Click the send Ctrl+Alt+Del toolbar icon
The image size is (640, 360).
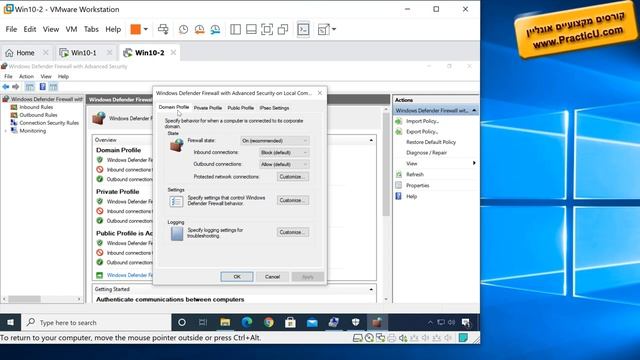[163, 29]
